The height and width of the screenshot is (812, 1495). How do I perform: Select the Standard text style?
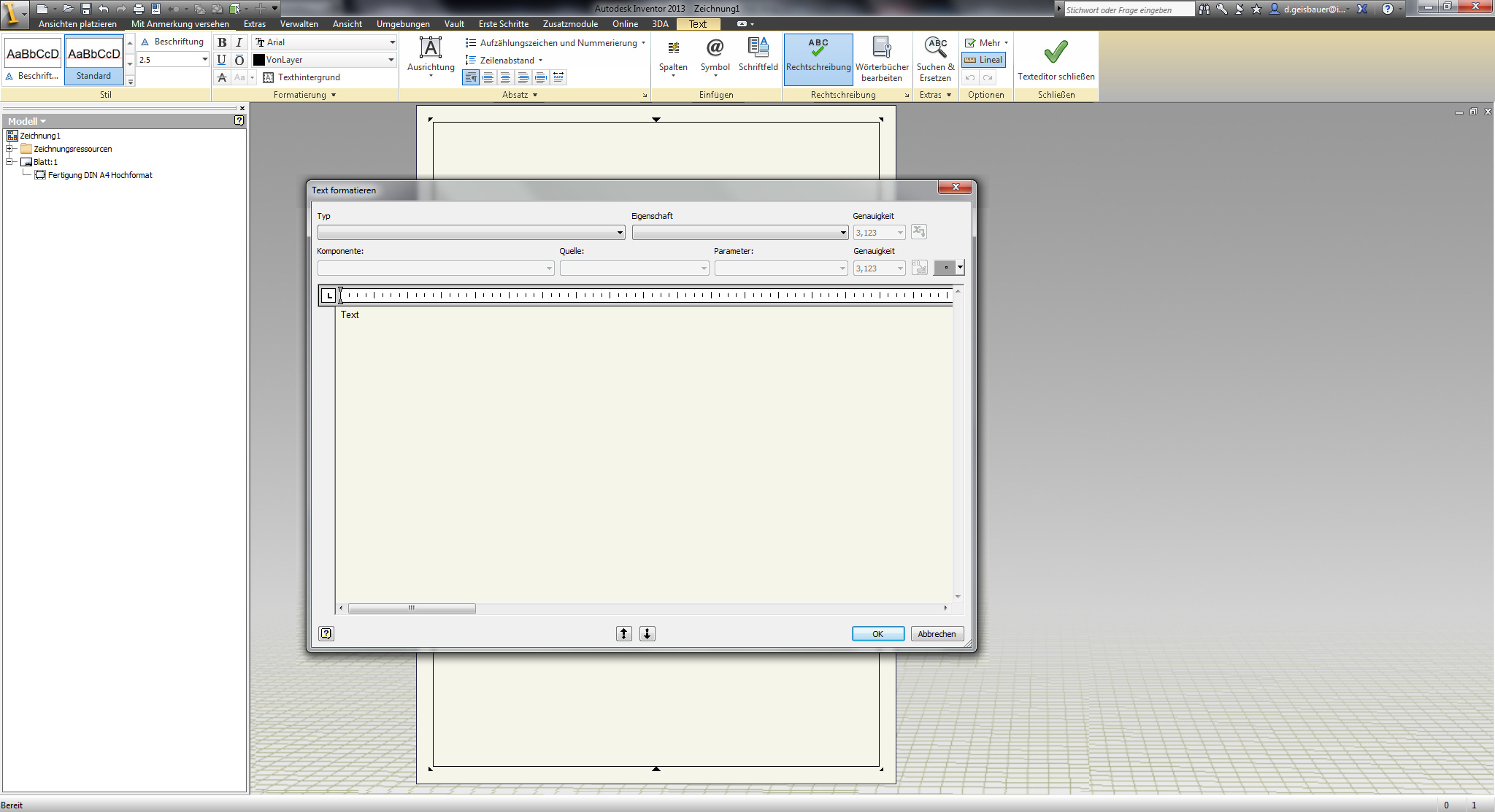94,60
